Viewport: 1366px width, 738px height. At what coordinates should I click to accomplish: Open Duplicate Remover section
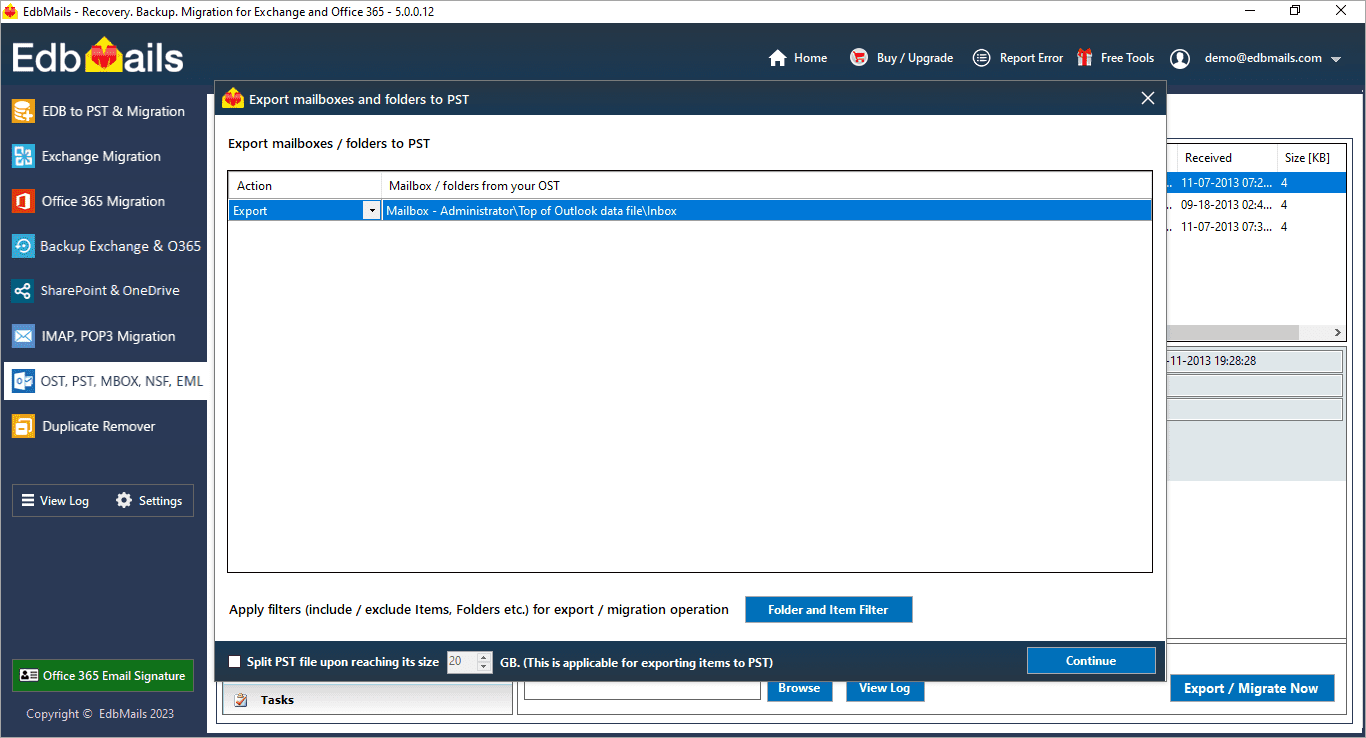105,426
